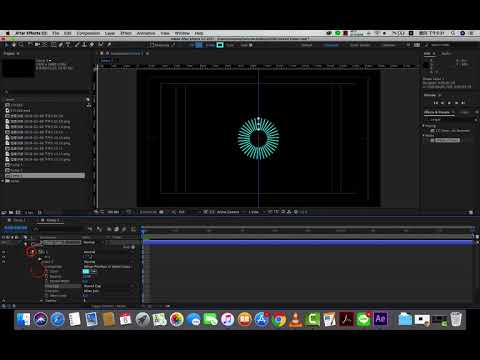
Task: Open the Effect menu
Action: click(126, 33)
